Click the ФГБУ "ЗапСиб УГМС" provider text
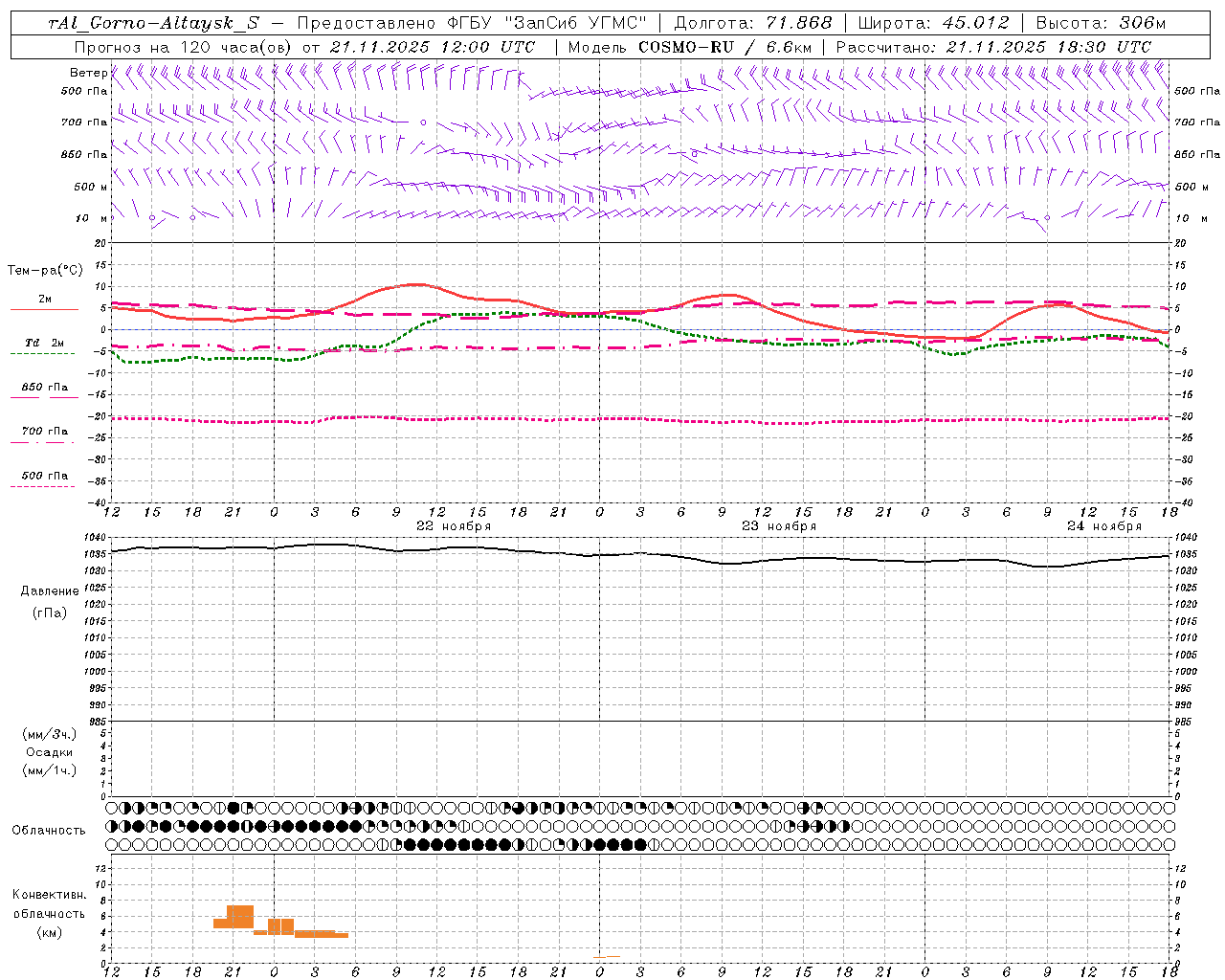Image resolution: width=1225 pixels, height=980 pixels. click(x=546, y=23)
